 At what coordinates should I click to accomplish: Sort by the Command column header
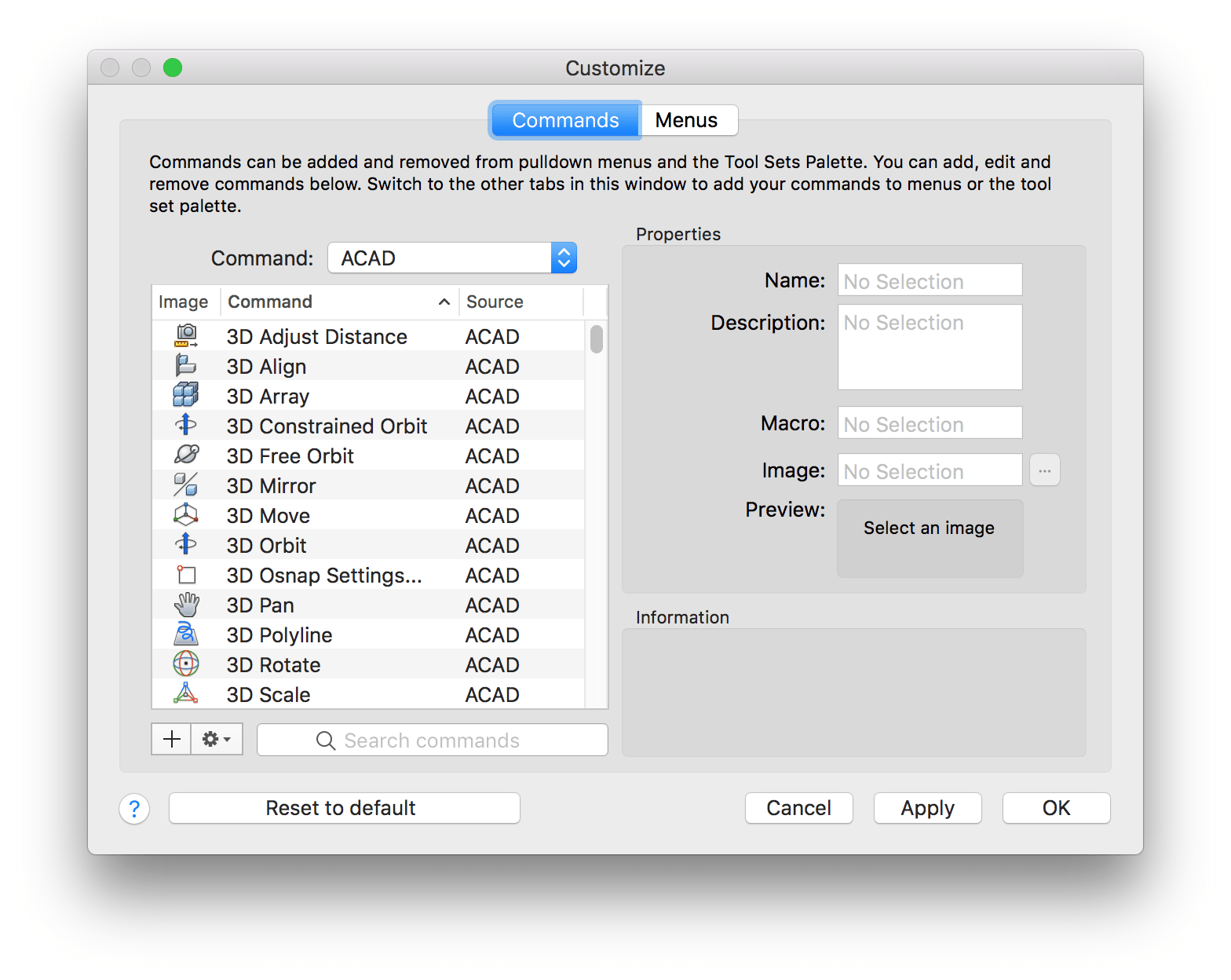pos(339,302)
